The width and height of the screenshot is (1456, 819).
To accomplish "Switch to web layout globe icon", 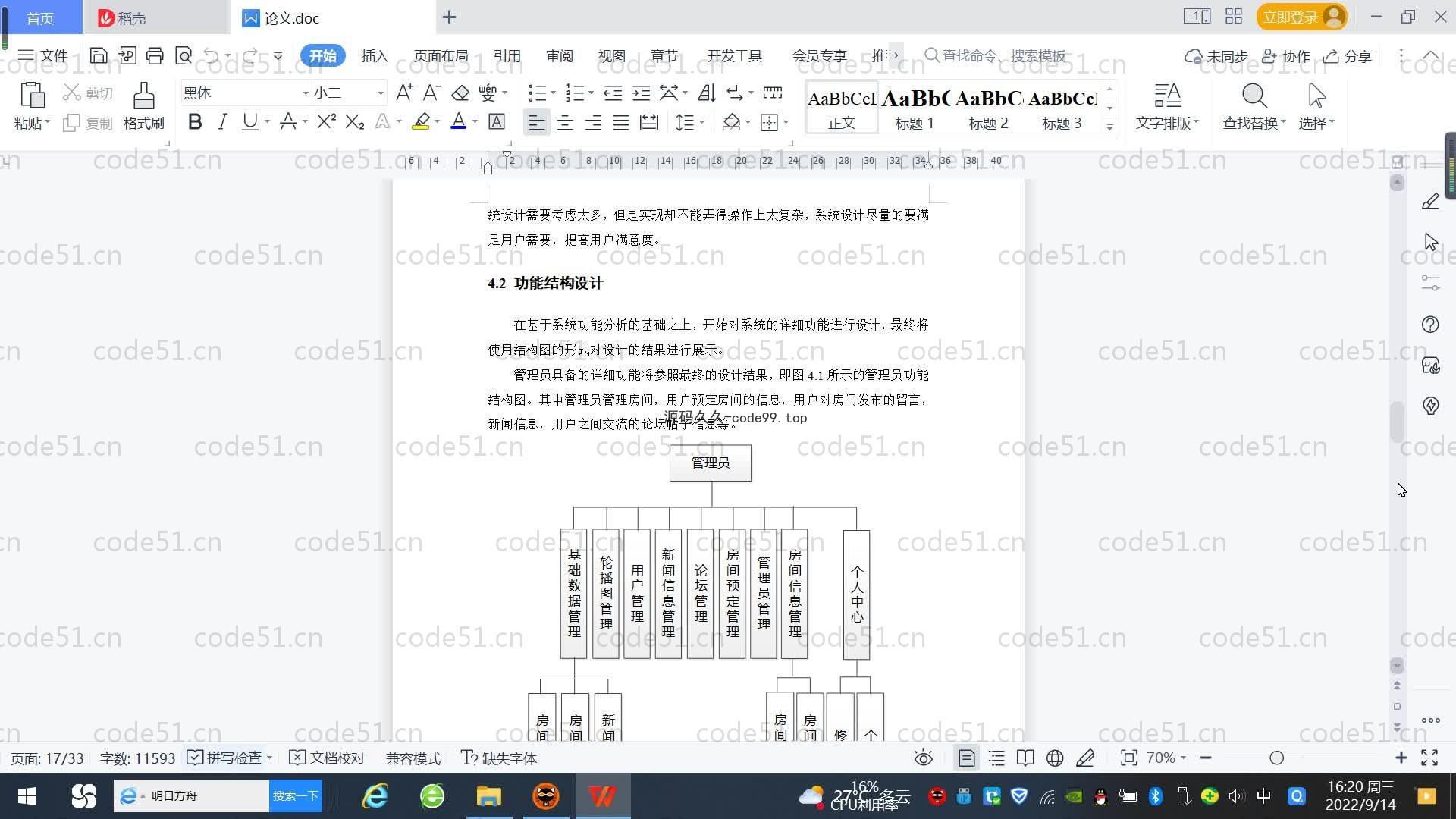I will [1055, 758].
